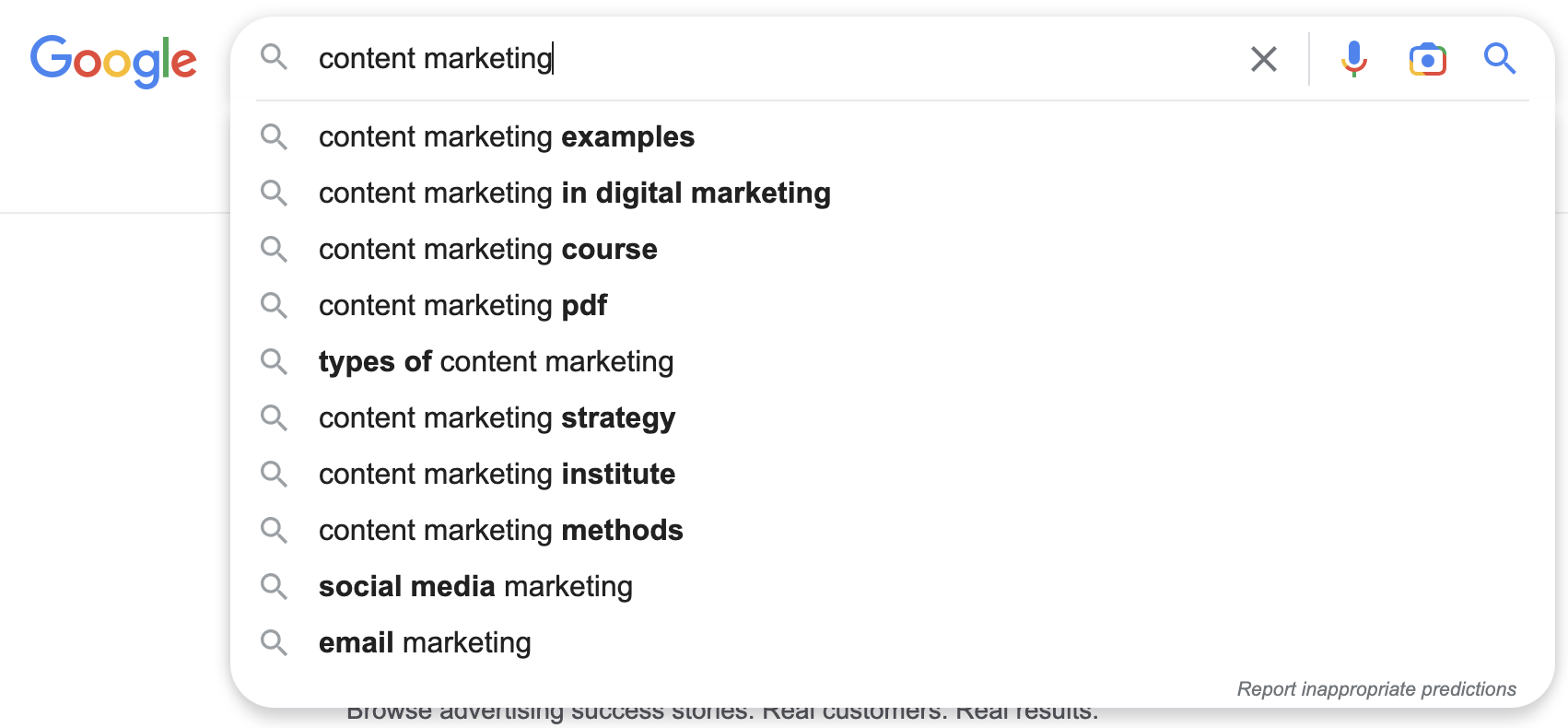The image size is (1568, 728).
Task: Click the blue search magnifier button
Action: click(x=1500, y=59)
